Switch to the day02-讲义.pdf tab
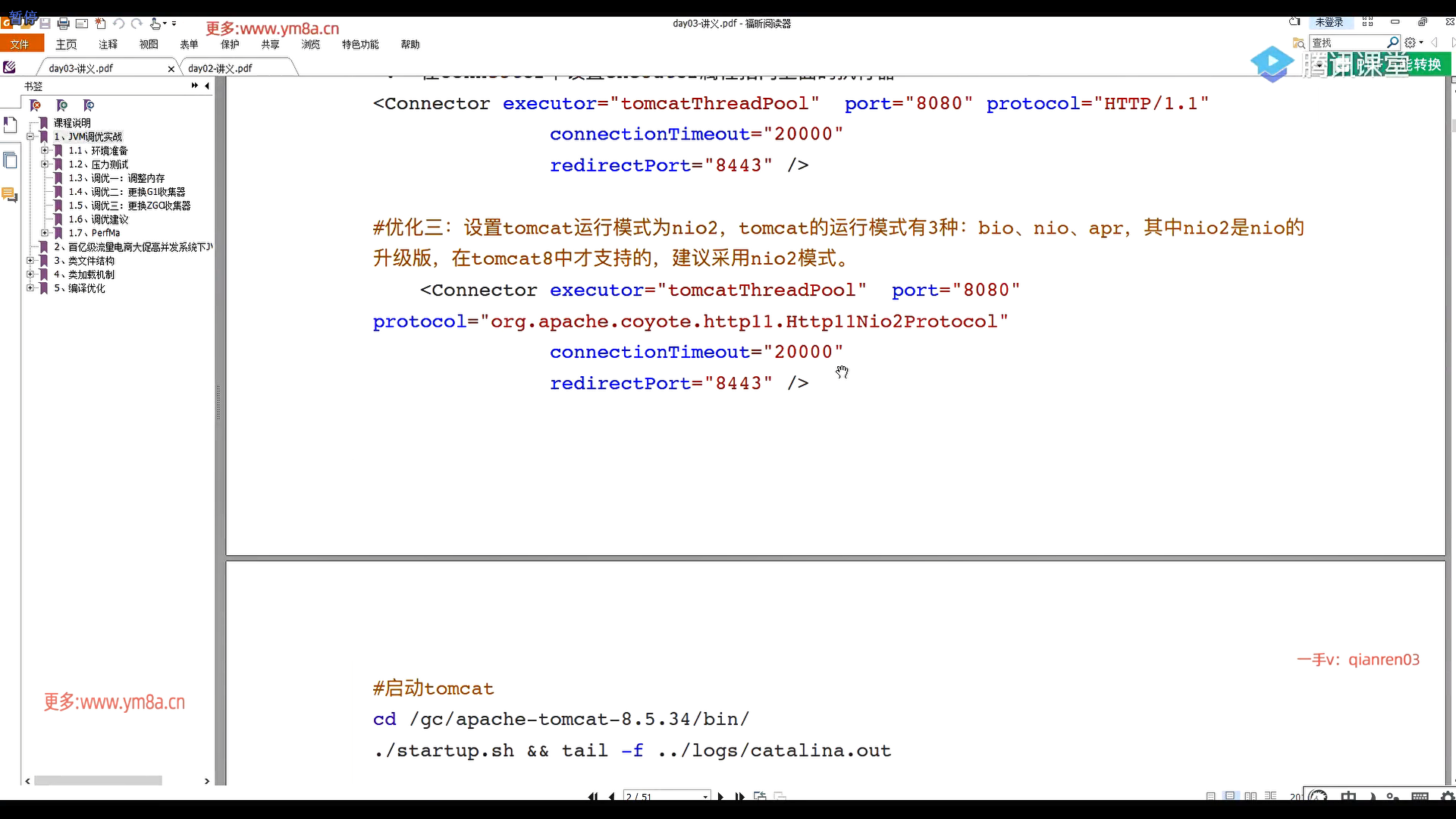 coord(220,68)
